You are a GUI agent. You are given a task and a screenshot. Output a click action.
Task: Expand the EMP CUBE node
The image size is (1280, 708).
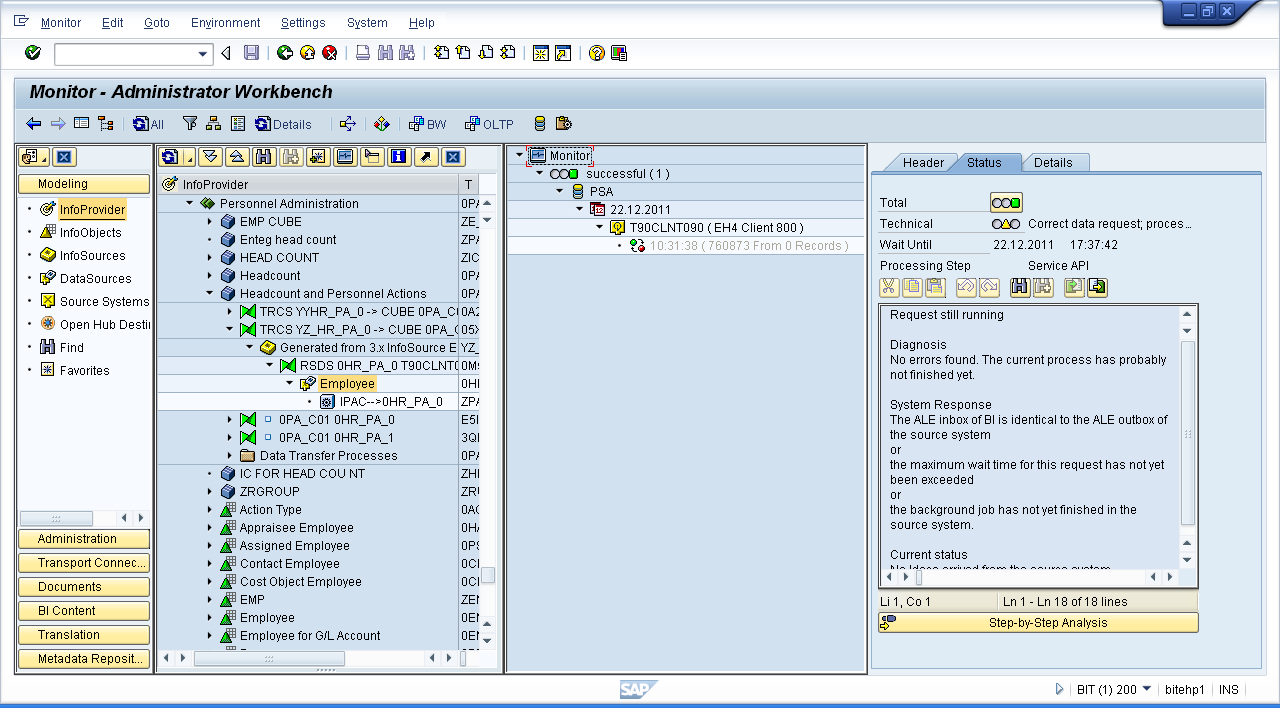tap(209, 221)
